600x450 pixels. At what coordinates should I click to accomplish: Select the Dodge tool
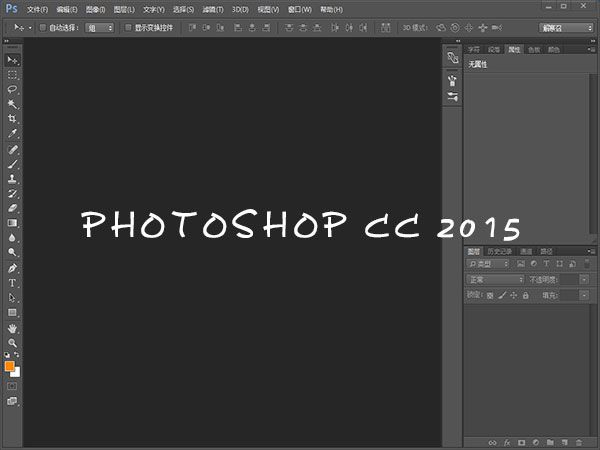[12, 252]
